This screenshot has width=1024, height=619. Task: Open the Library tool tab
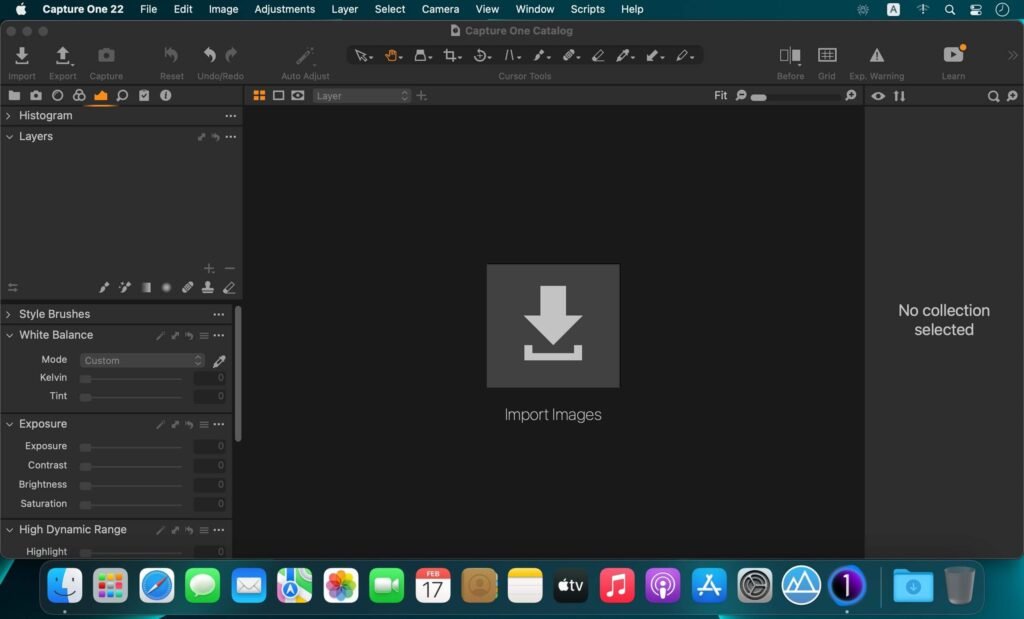point(14,95)
